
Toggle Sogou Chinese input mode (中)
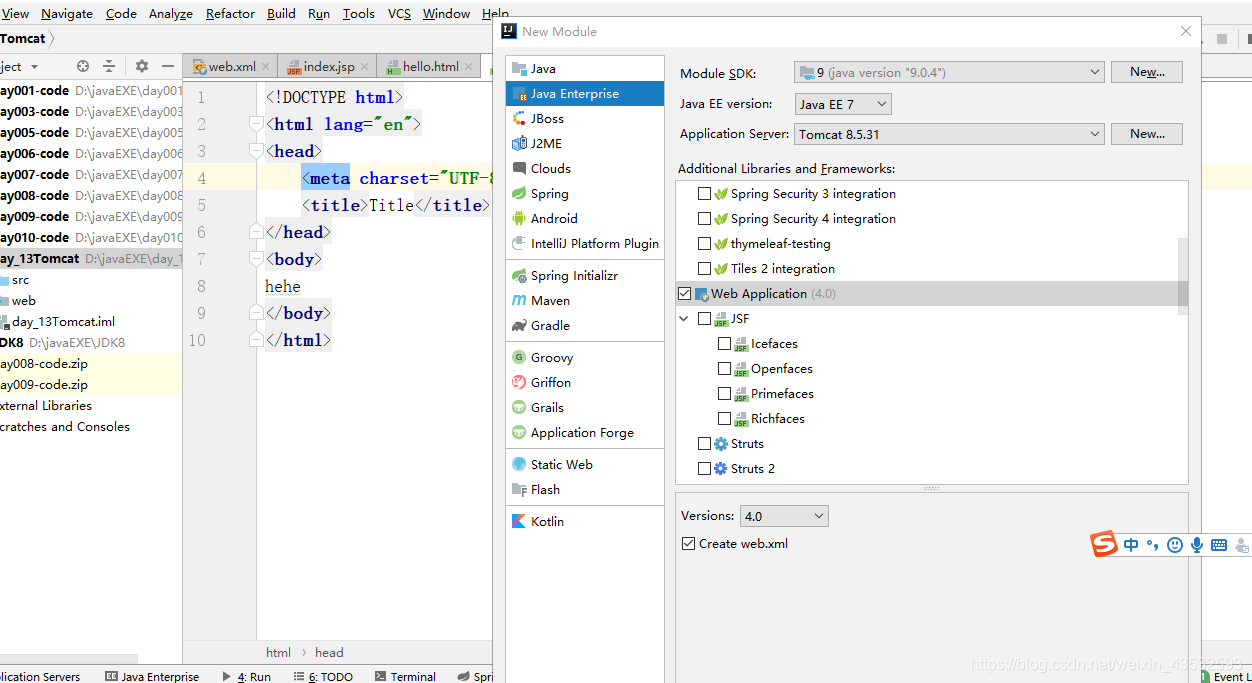[x=1131, y=545]
